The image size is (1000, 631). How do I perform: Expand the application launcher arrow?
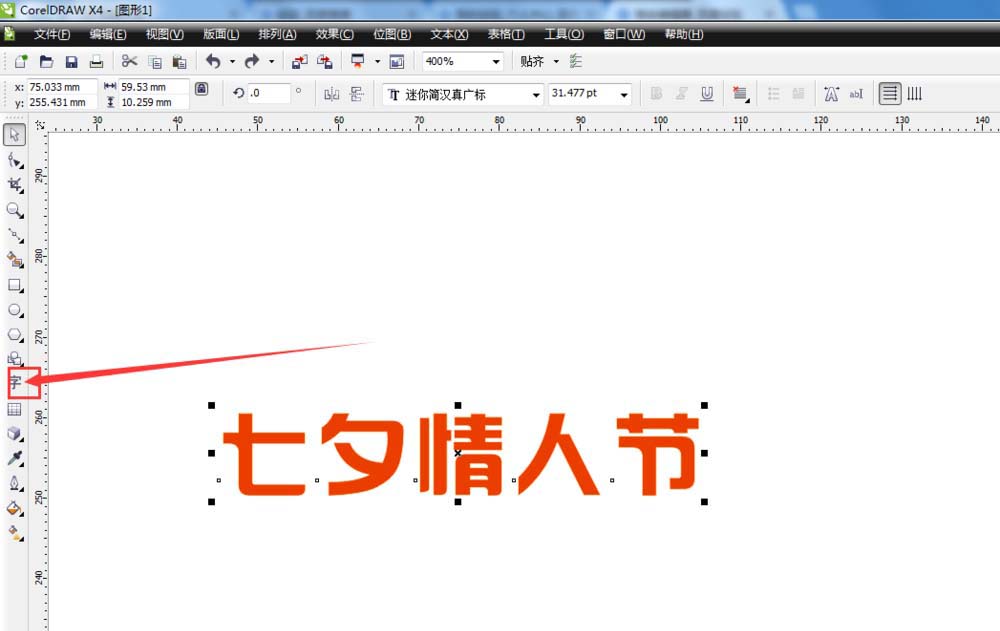tap(377, 62)
